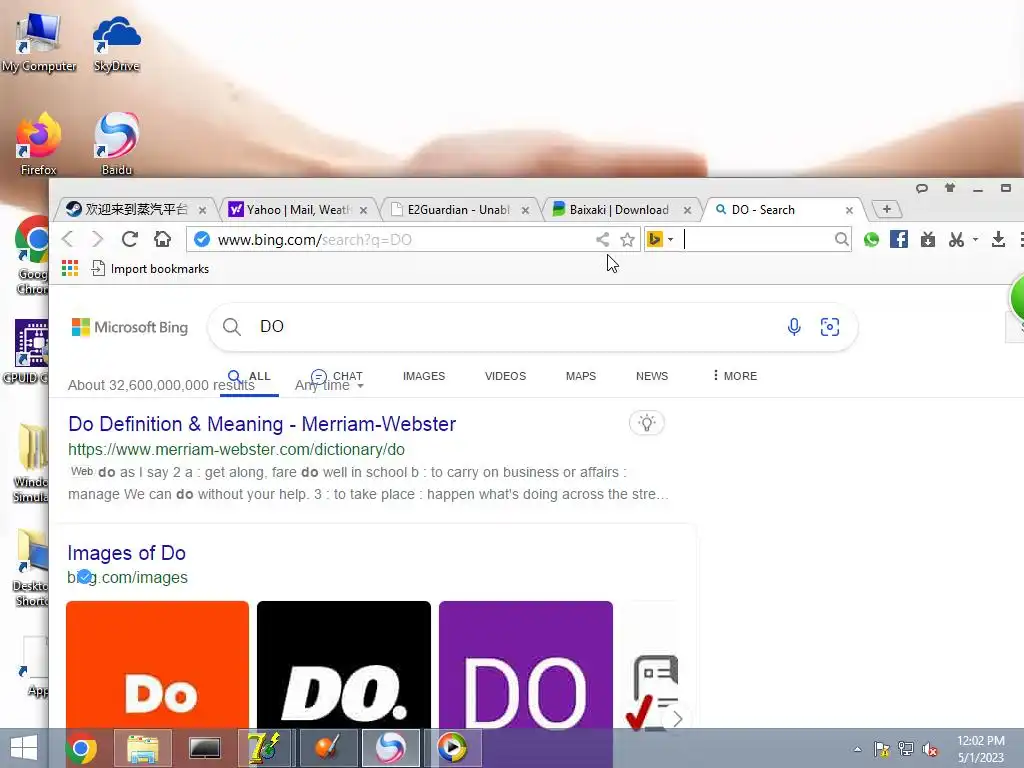Open the Firefox desktop shortcut
Viewport: 1024px width, 768px height.
(39, 144)
